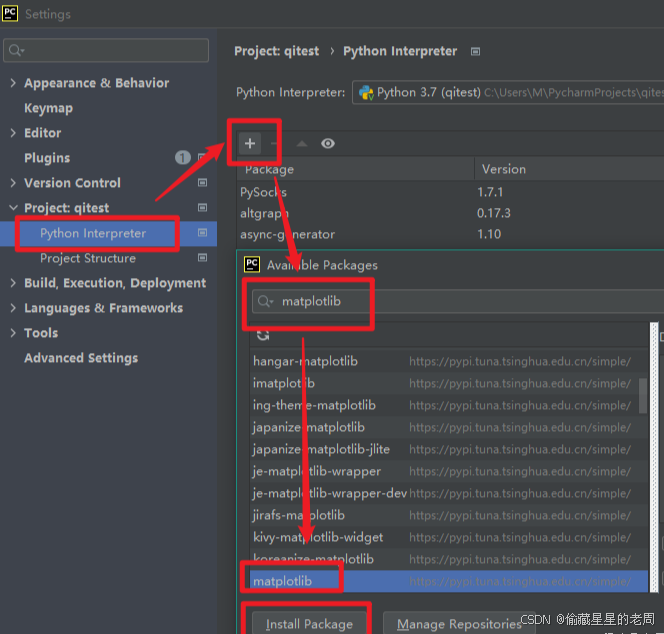Click the magnifier icon in package search

point(266,302)
